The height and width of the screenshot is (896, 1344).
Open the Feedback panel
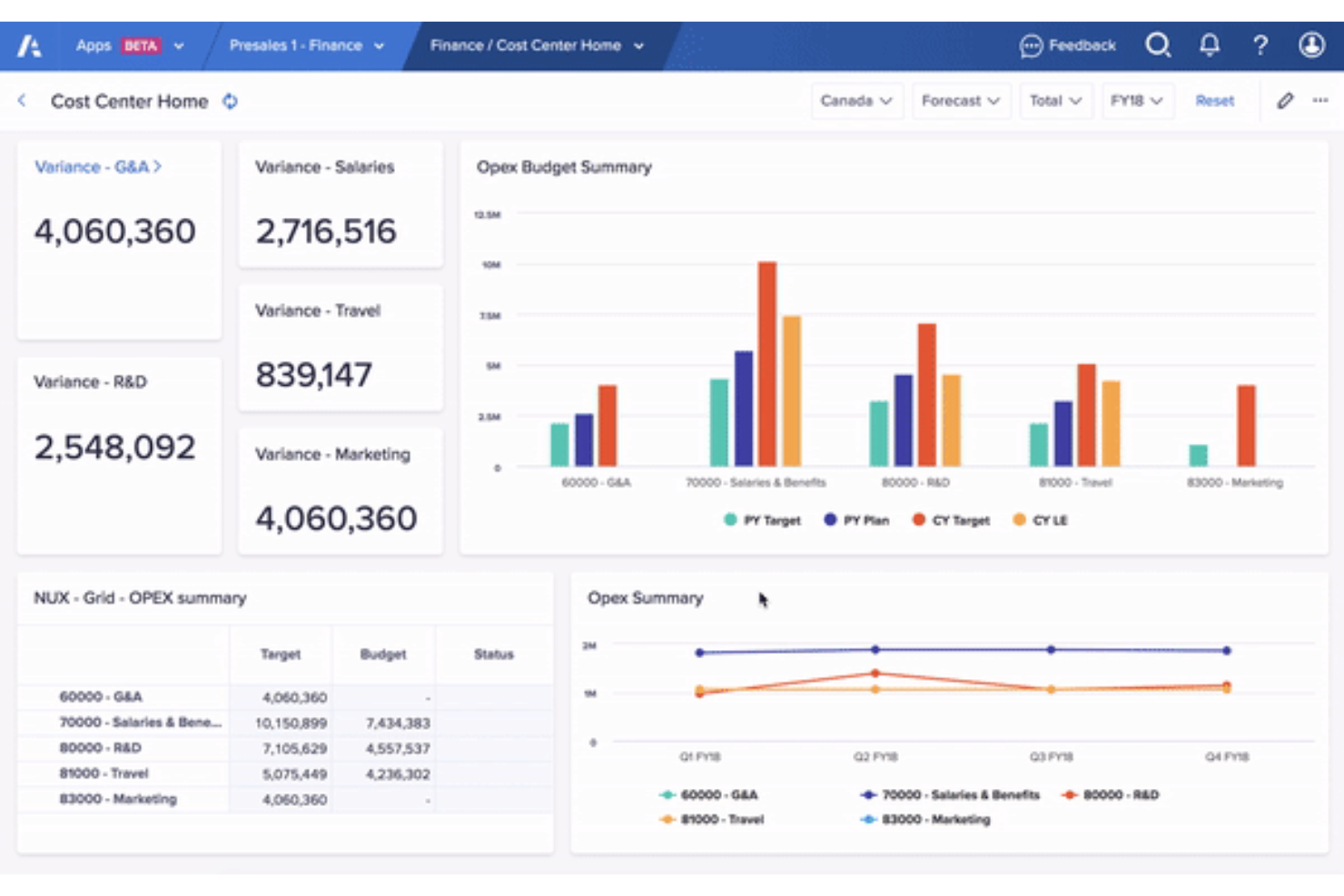(1068, 44)
